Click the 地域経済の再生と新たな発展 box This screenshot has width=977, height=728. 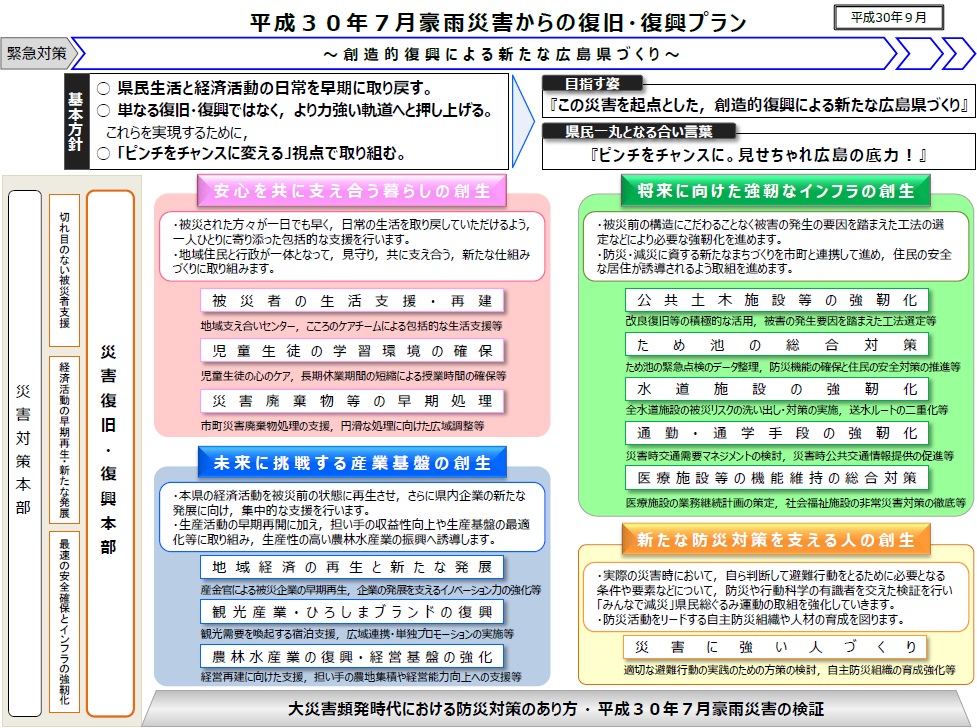[x=352, y=567]
